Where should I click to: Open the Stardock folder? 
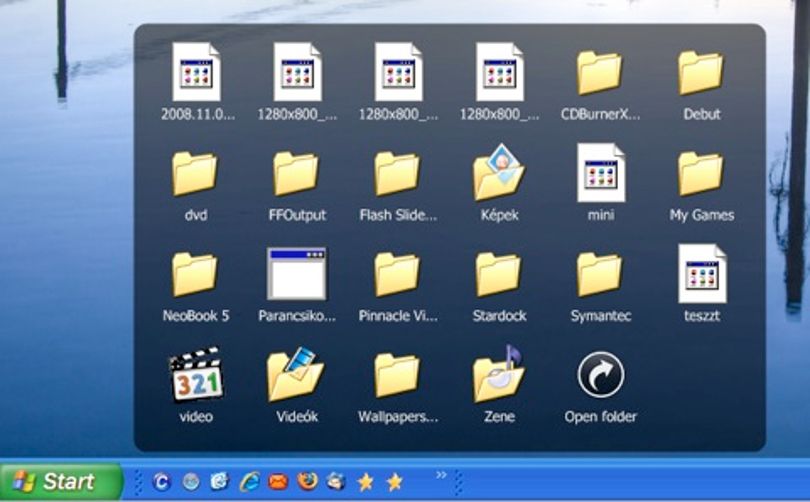point(498,275)
